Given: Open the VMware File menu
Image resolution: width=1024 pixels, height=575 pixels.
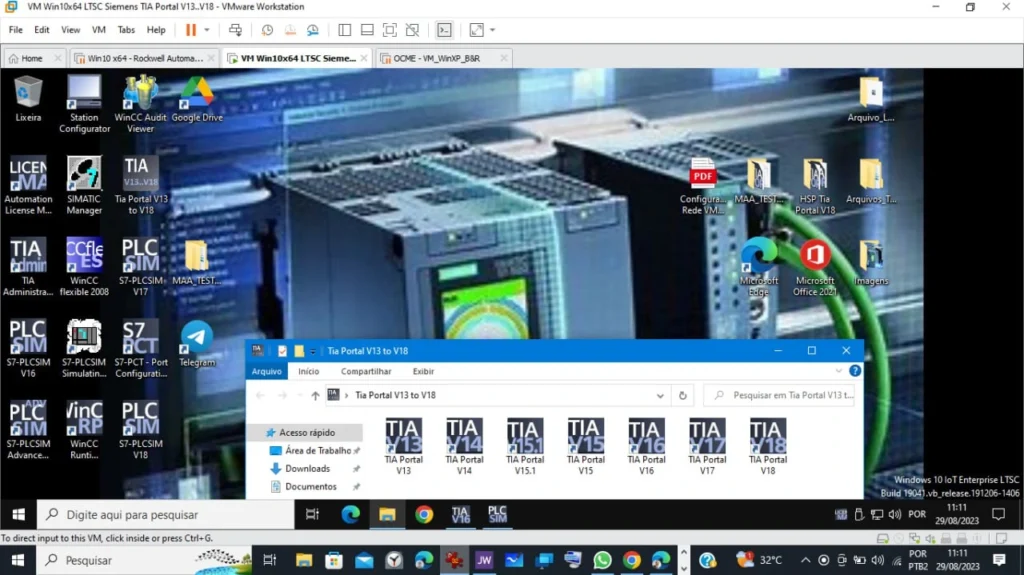Looking at the screenshot, I should (16, 30).
